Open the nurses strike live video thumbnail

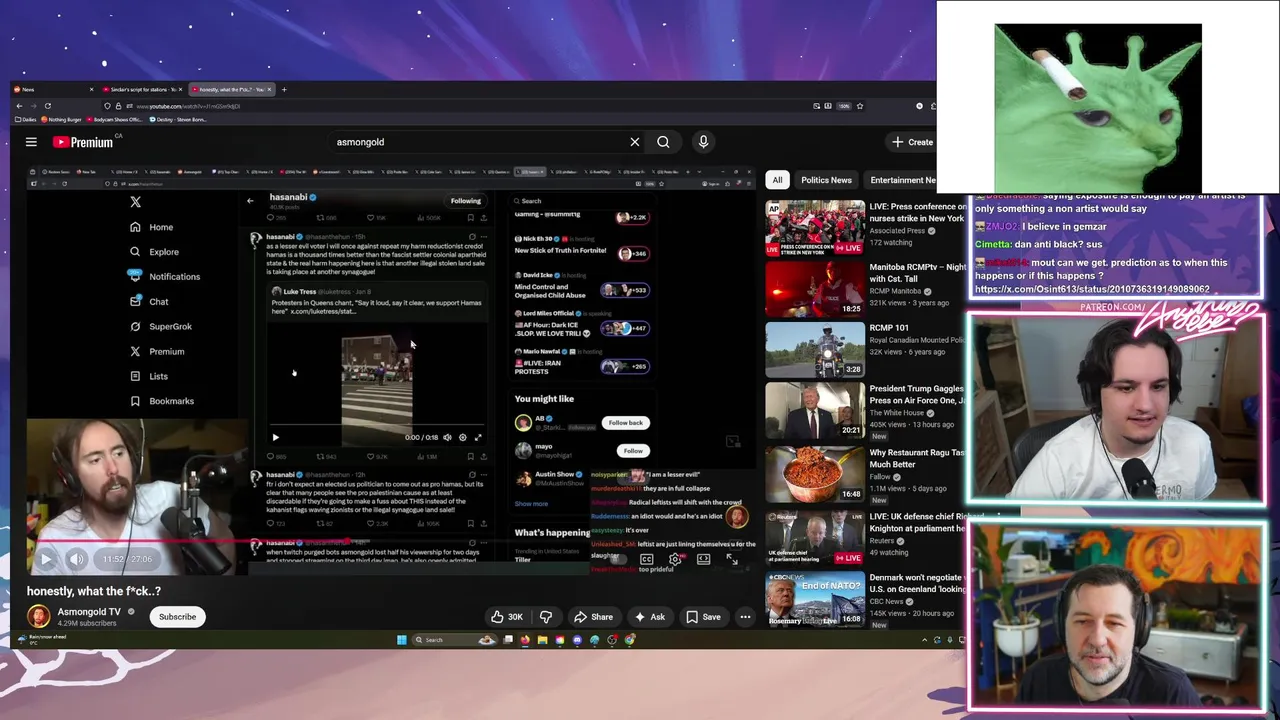tap(815, 228)
